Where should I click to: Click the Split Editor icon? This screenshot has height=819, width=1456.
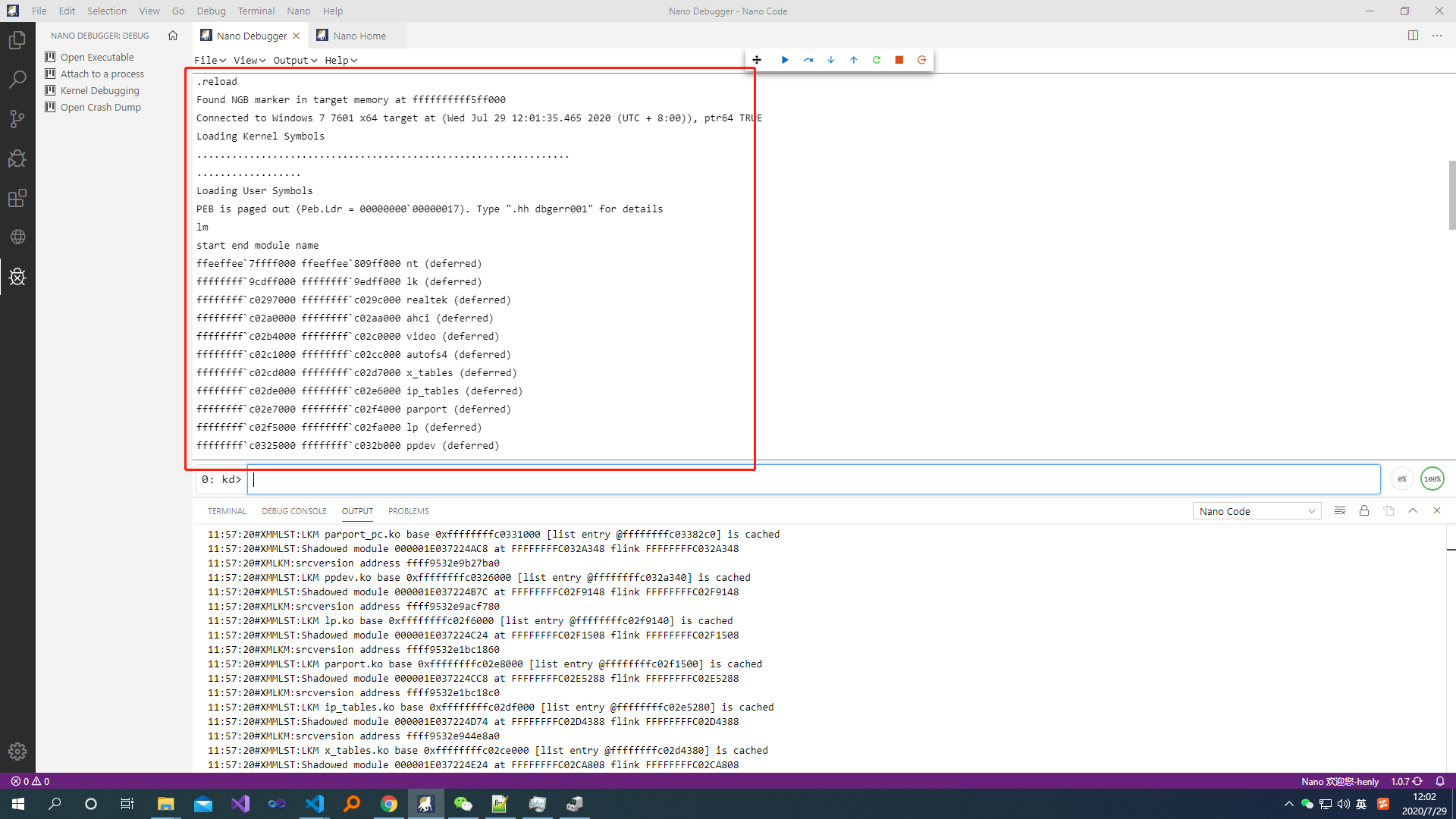1413,36
